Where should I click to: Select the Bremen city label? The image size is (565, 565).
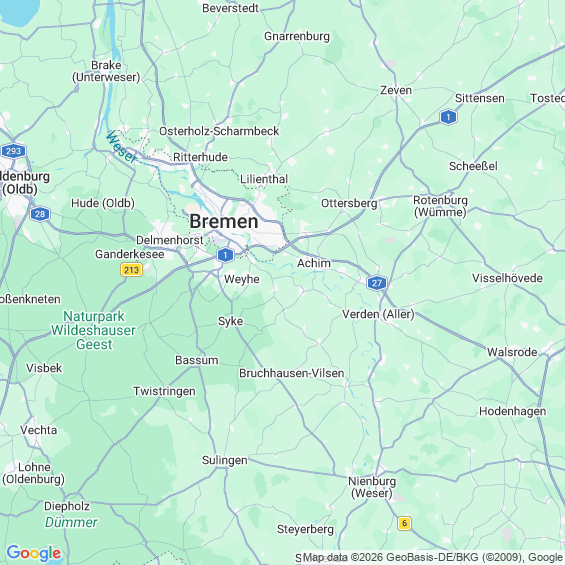224,221
